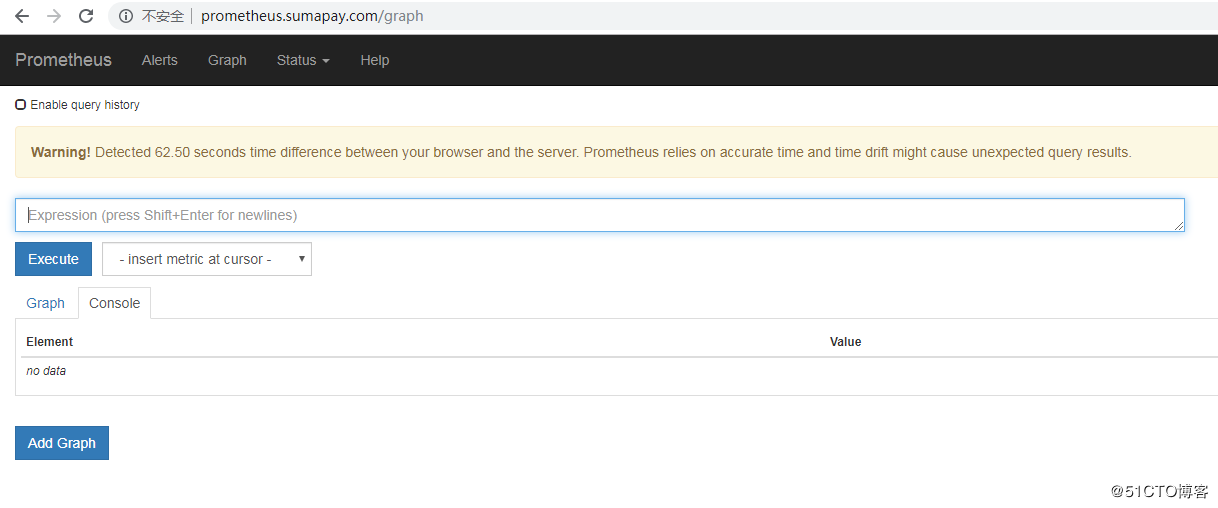This screenshot has width=1218, height=508.
Task: Expand the Status dropdown menu
Action: (x=302, y=60)
